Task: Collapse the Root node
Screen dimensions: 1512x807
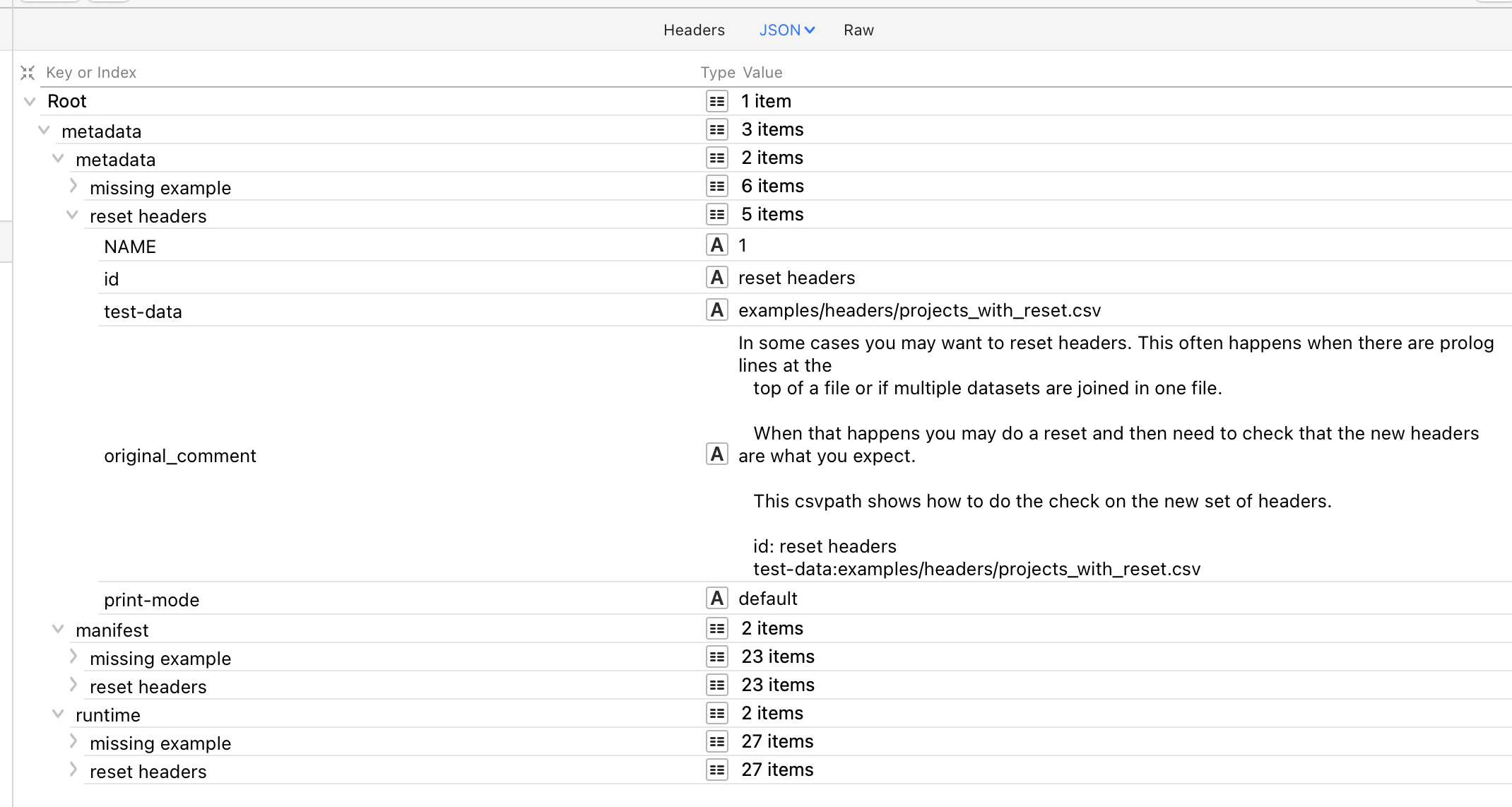Action: tap(30, 101)
